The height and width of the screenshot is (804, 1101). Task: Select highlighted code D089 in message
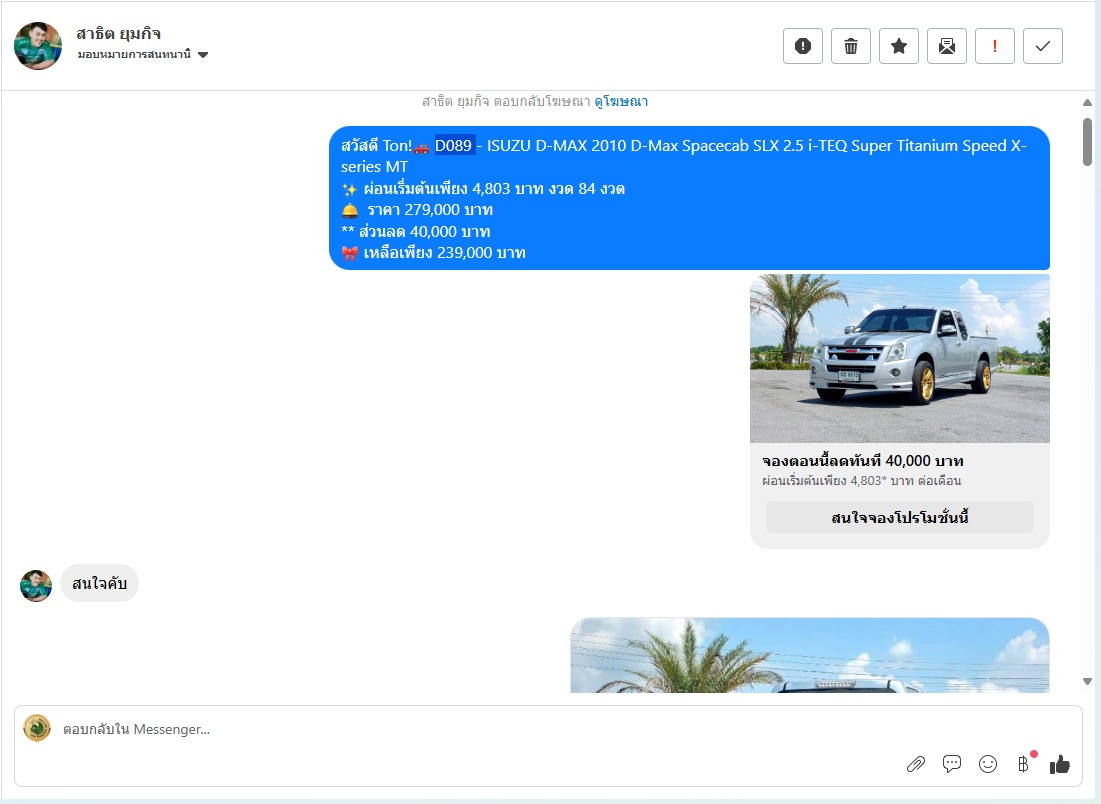pos(454,145)
